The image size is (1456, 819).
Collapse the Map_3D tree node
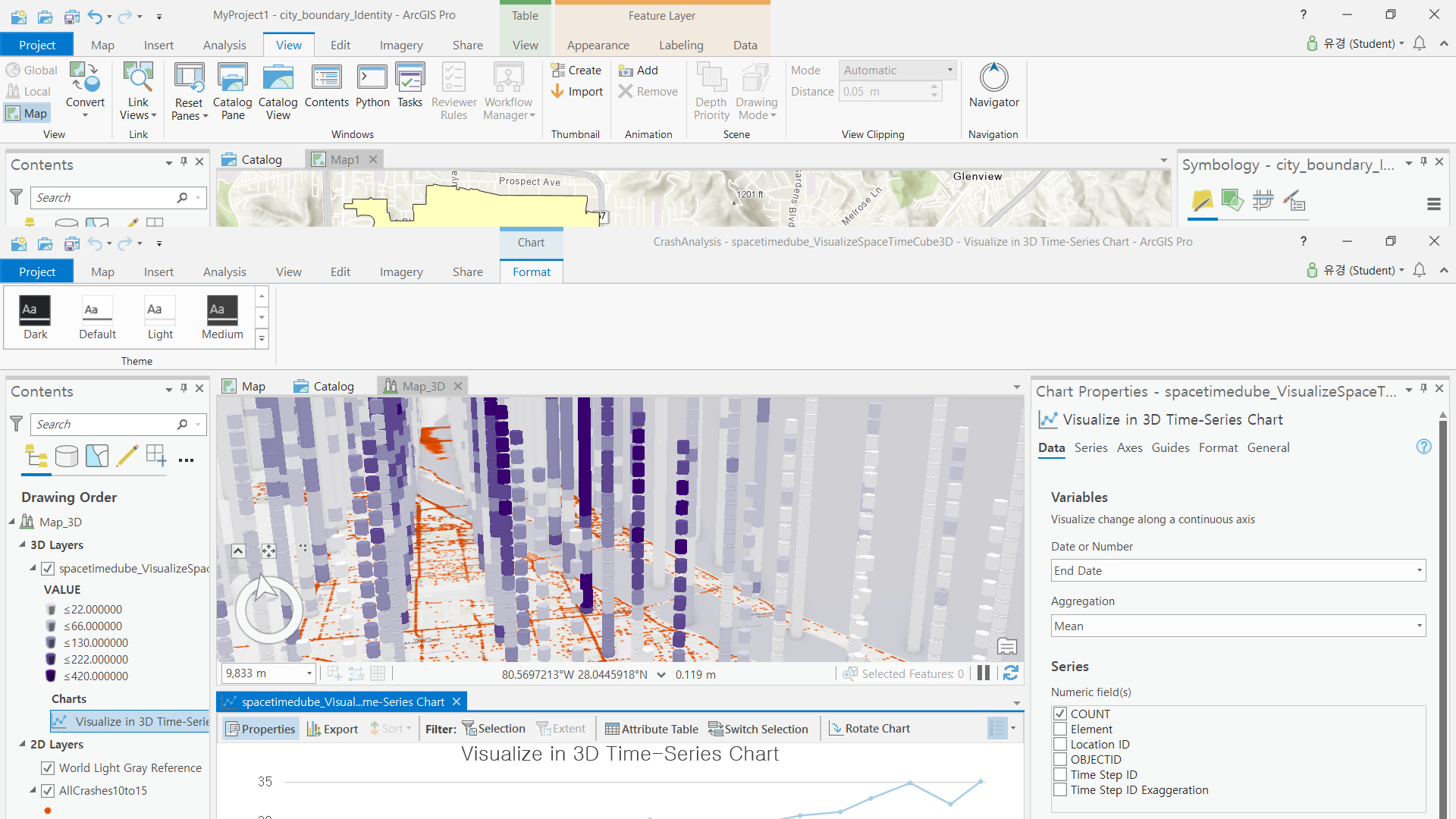coord(12,522)
